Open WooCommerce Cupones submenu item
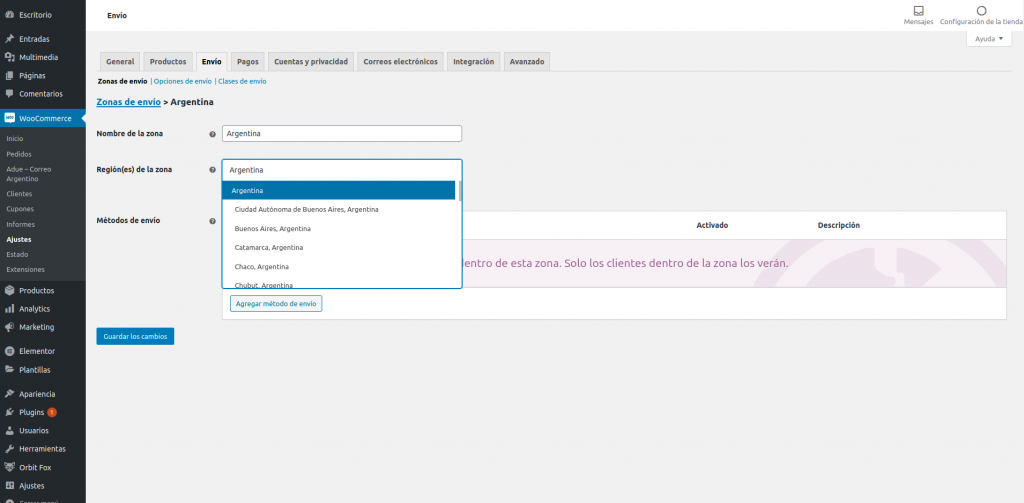 point(20,209)
